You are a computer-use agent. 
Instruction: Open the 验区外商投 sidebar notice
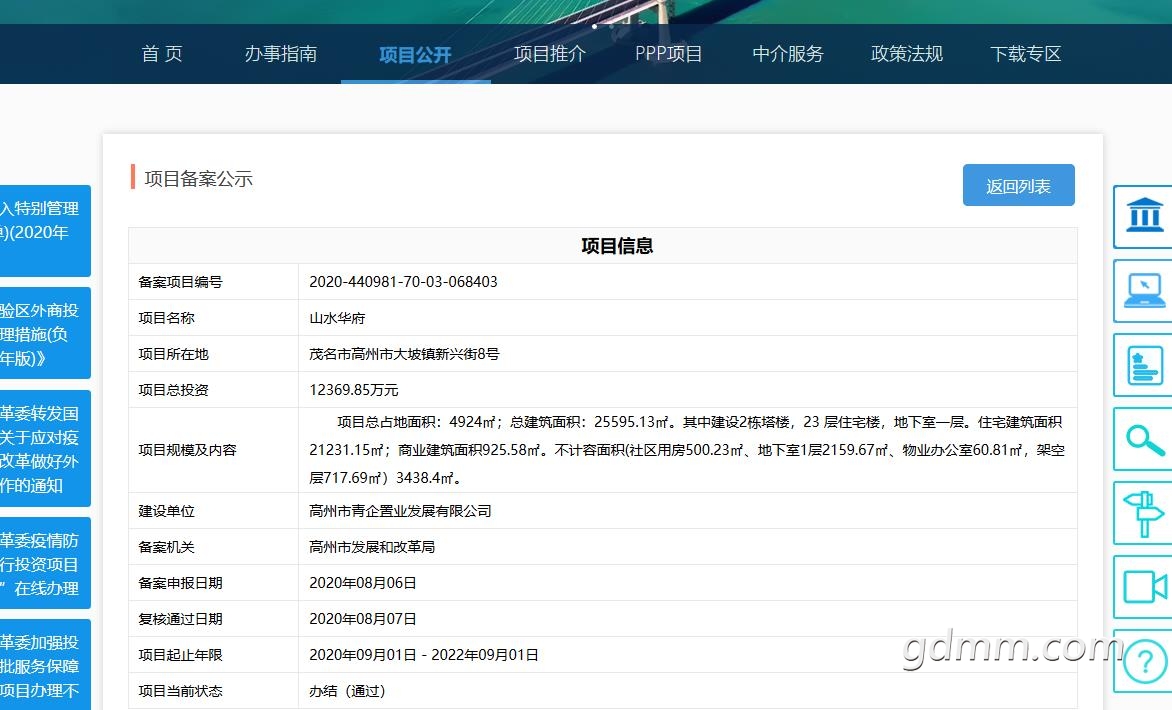click(45, 333)
